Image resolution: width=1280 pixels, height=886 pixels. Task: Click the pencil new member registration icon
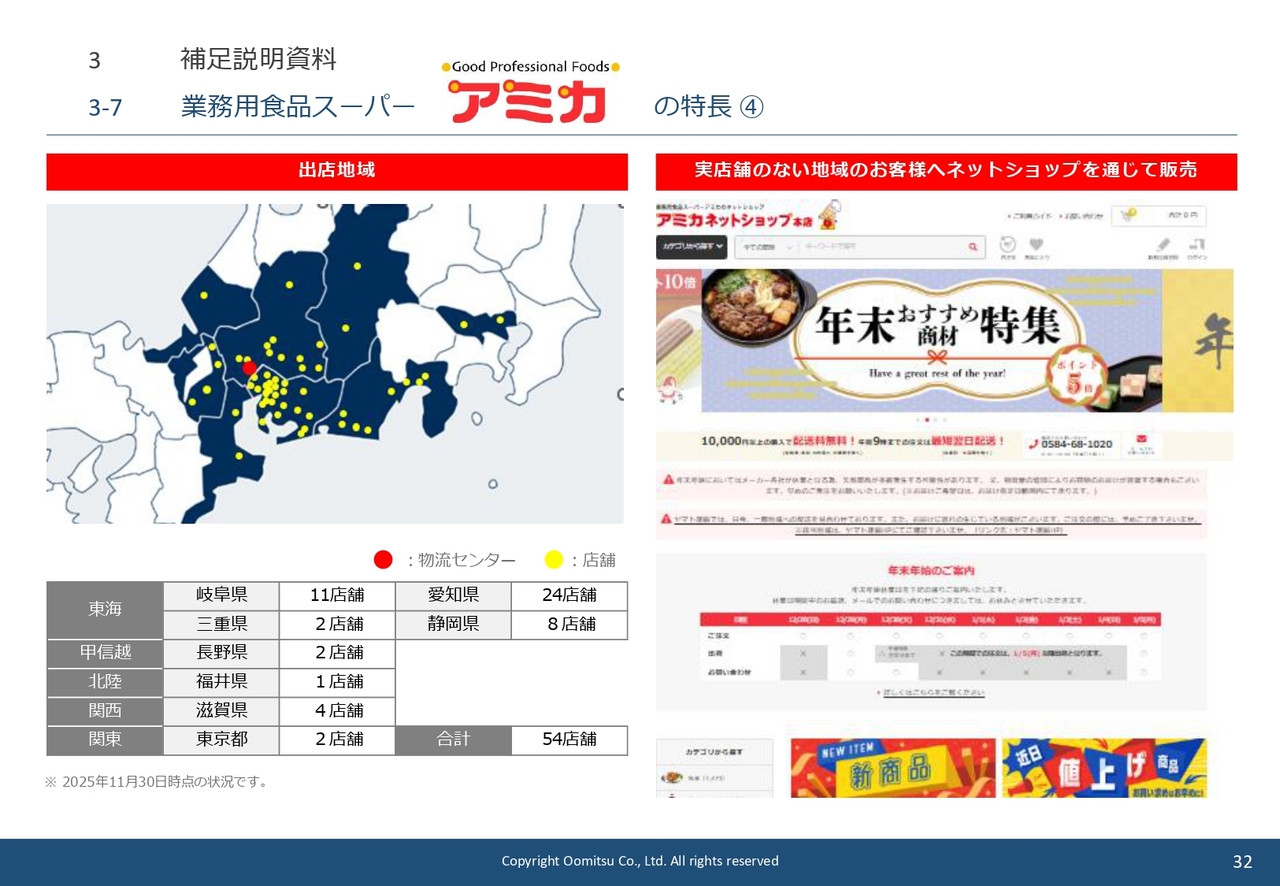(1162, 244)
